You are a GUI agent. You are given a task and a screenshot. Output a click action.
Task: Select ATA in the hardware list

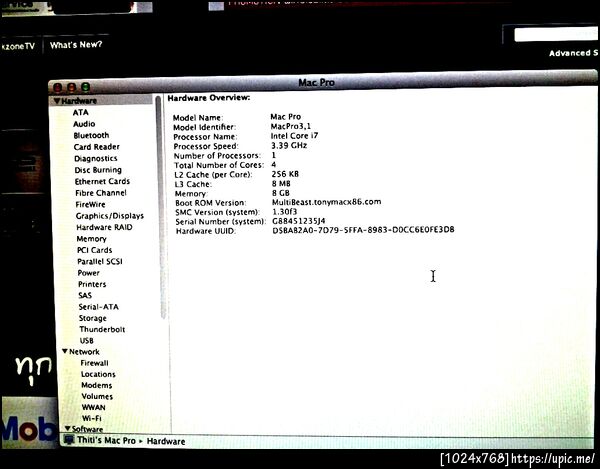80,112
